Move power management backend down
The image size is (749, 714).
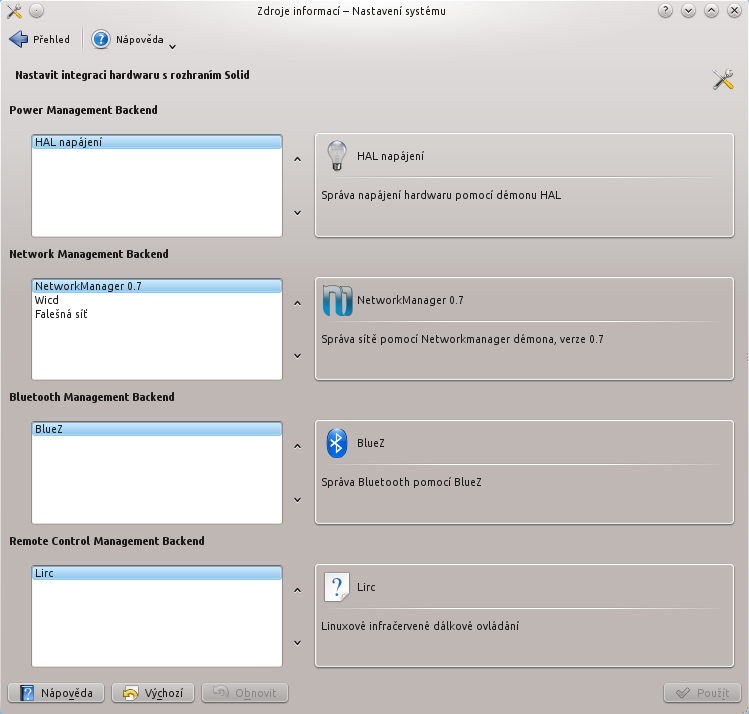coord(298,213)
